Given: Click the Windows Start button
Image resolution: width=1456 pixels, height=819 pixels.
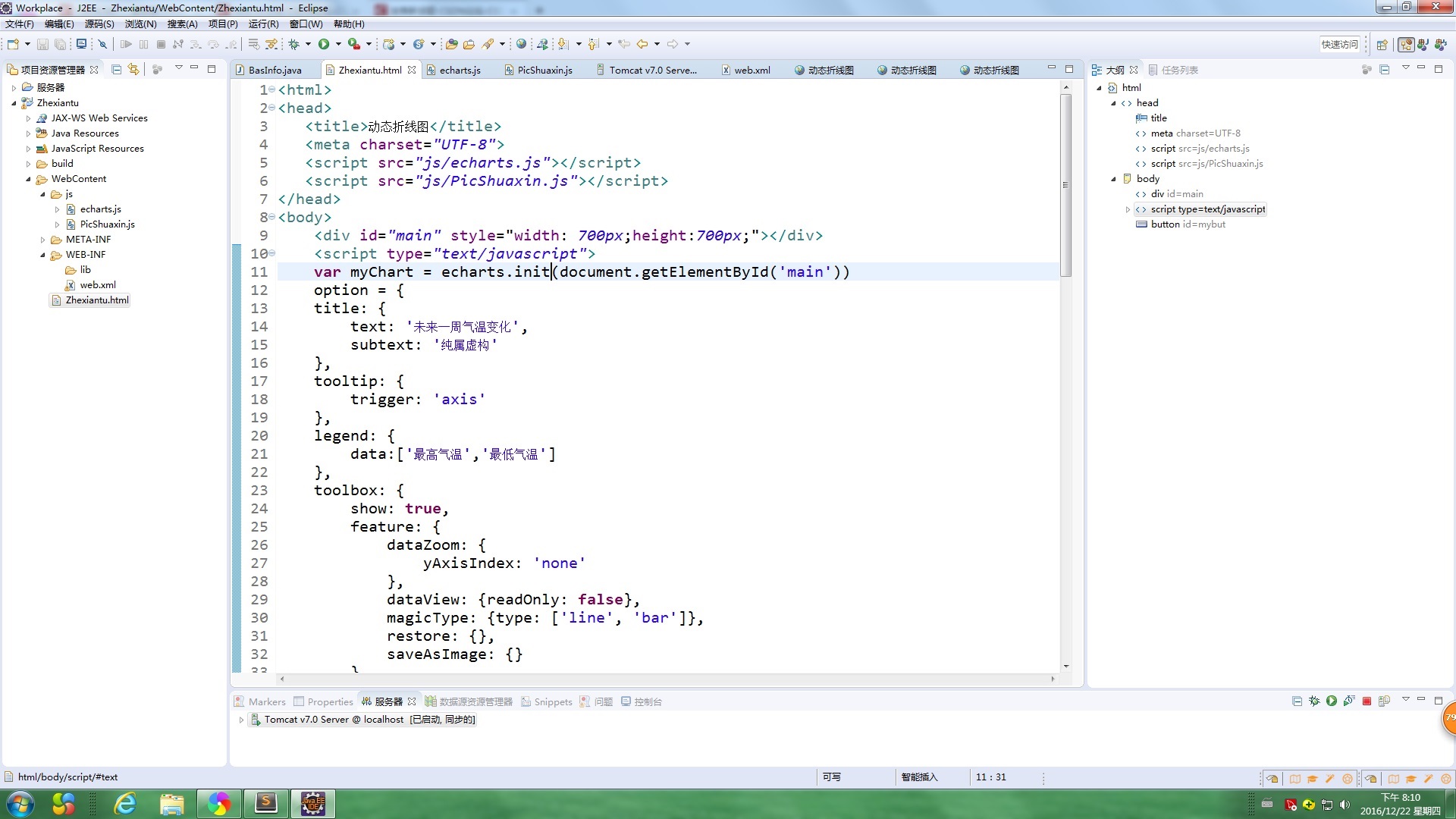Looking at the screenshot, I should pos(20,804).
